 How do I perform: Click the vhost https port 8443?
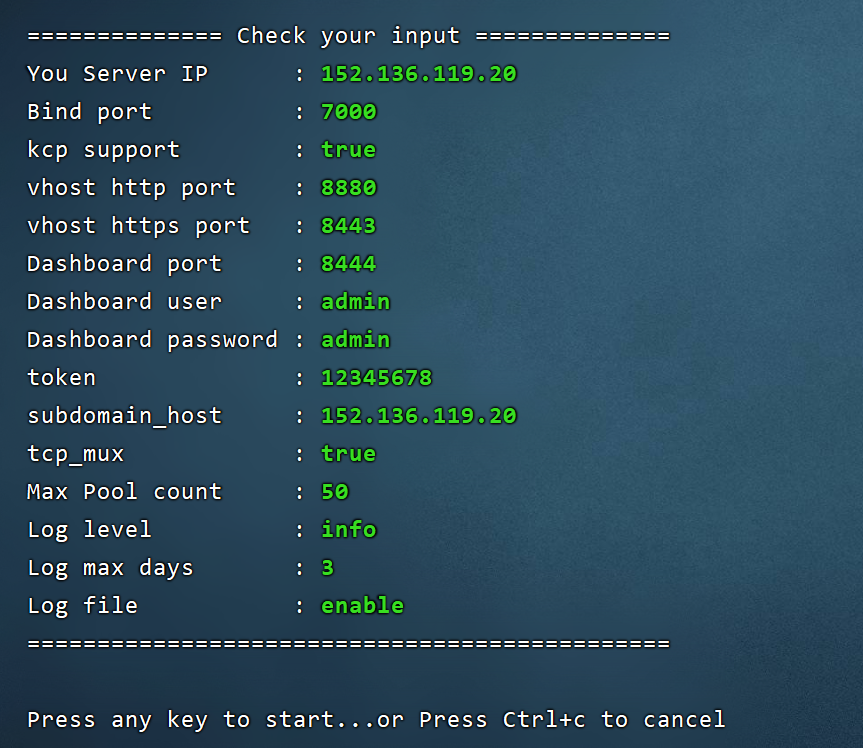click(x=349, y=226)
